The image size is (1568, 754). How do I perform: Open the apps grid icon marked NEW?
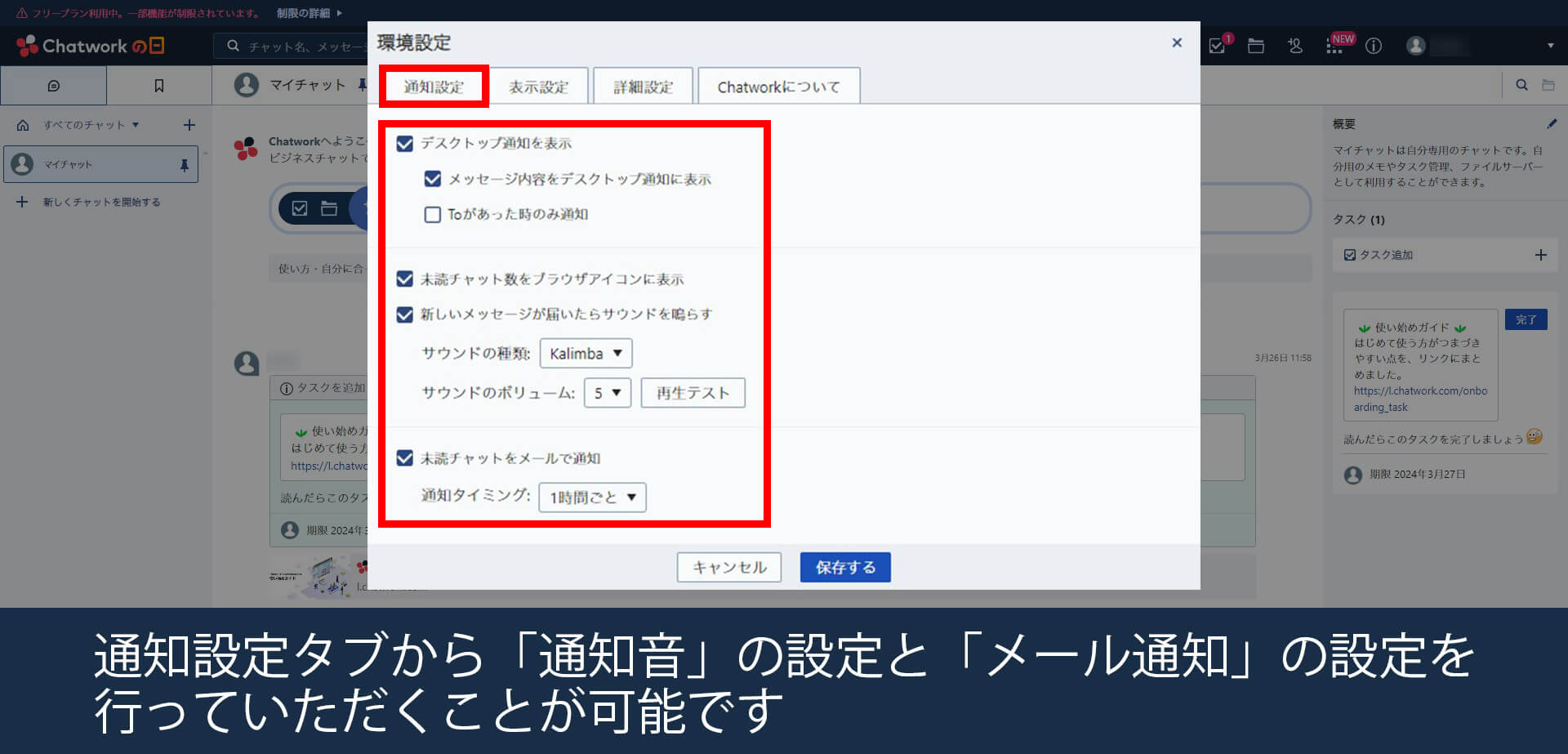coord(1334,47)
